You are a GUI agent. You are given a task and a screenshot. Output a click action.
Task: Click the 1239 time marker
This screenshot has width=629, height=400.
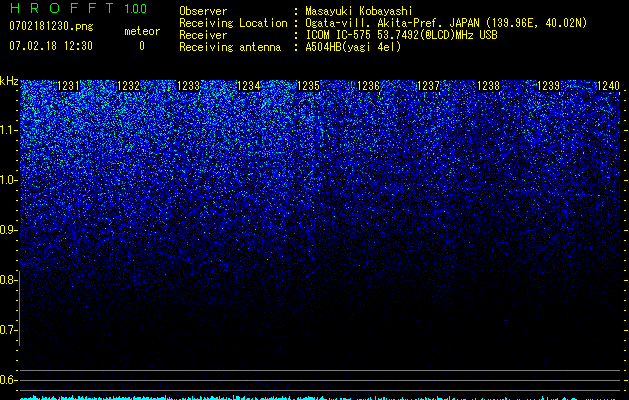(x=548, y=86)
